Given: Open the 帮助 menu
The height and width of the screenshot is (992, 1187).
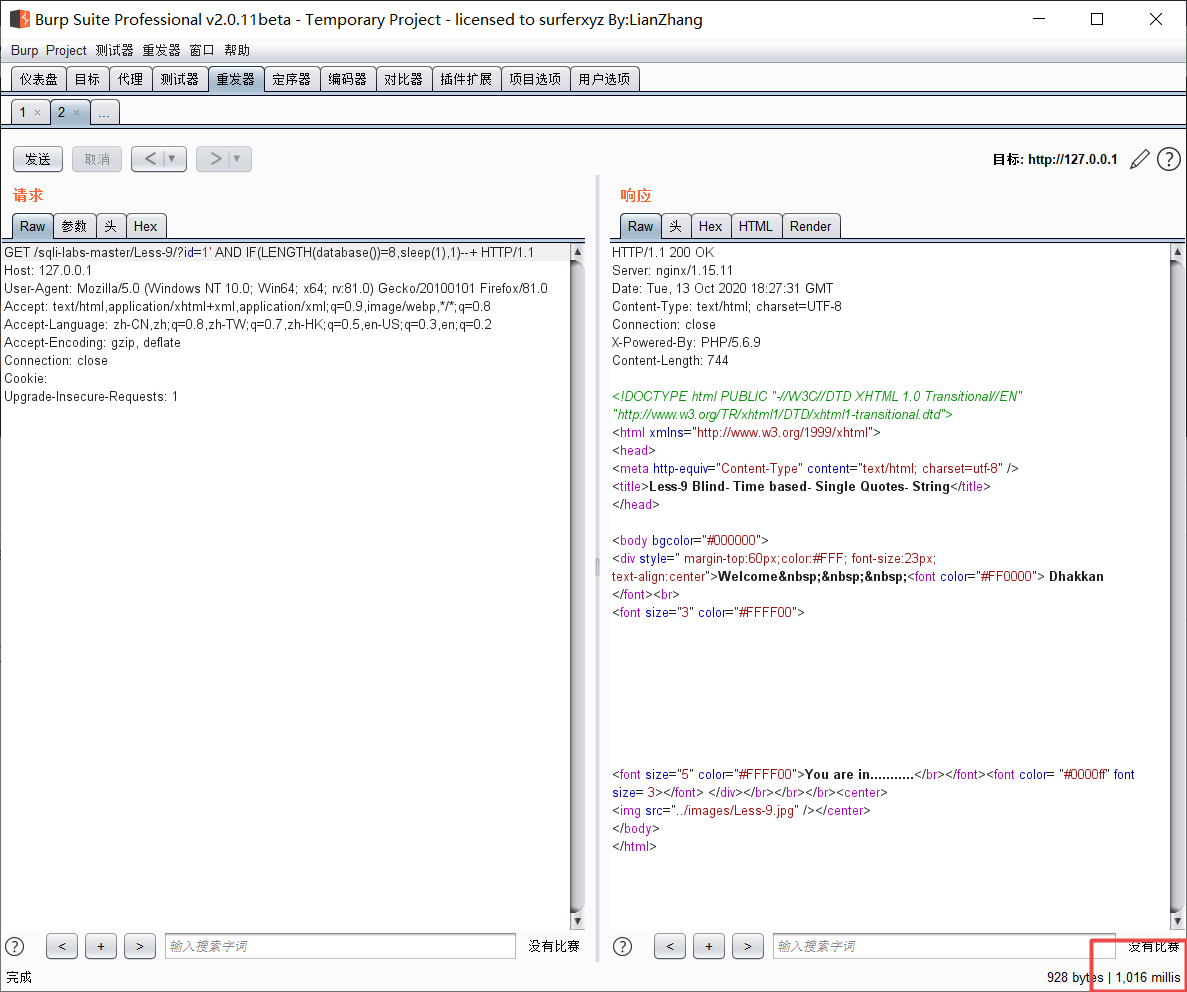Looking at the screenshot, I should click(x=237, y=50).
